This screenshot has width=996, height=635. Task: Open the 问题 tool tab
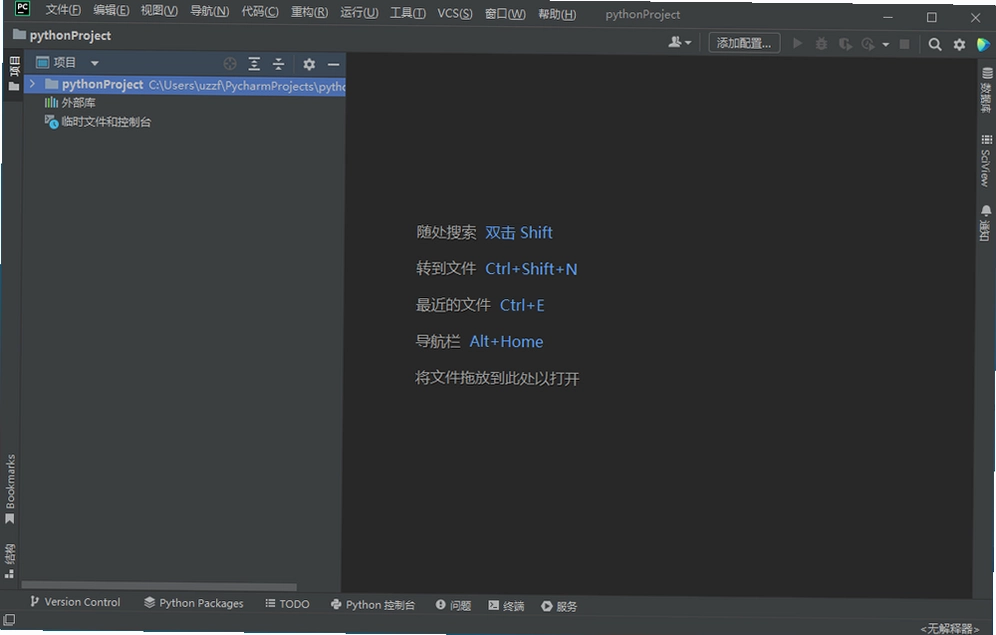tap(454, 605)
